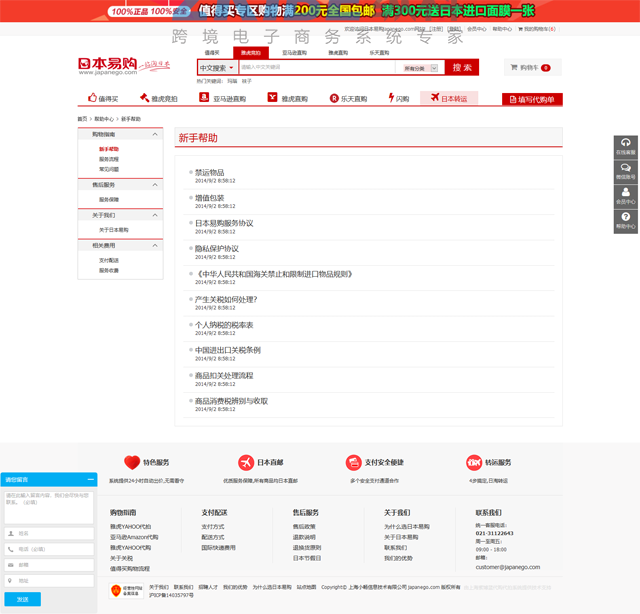Image resolution: width=640 pixels, height=614 pixels.
Task: Open the 微信 chat bubble icon in right sidebar
Action: (x=626, y=167)
